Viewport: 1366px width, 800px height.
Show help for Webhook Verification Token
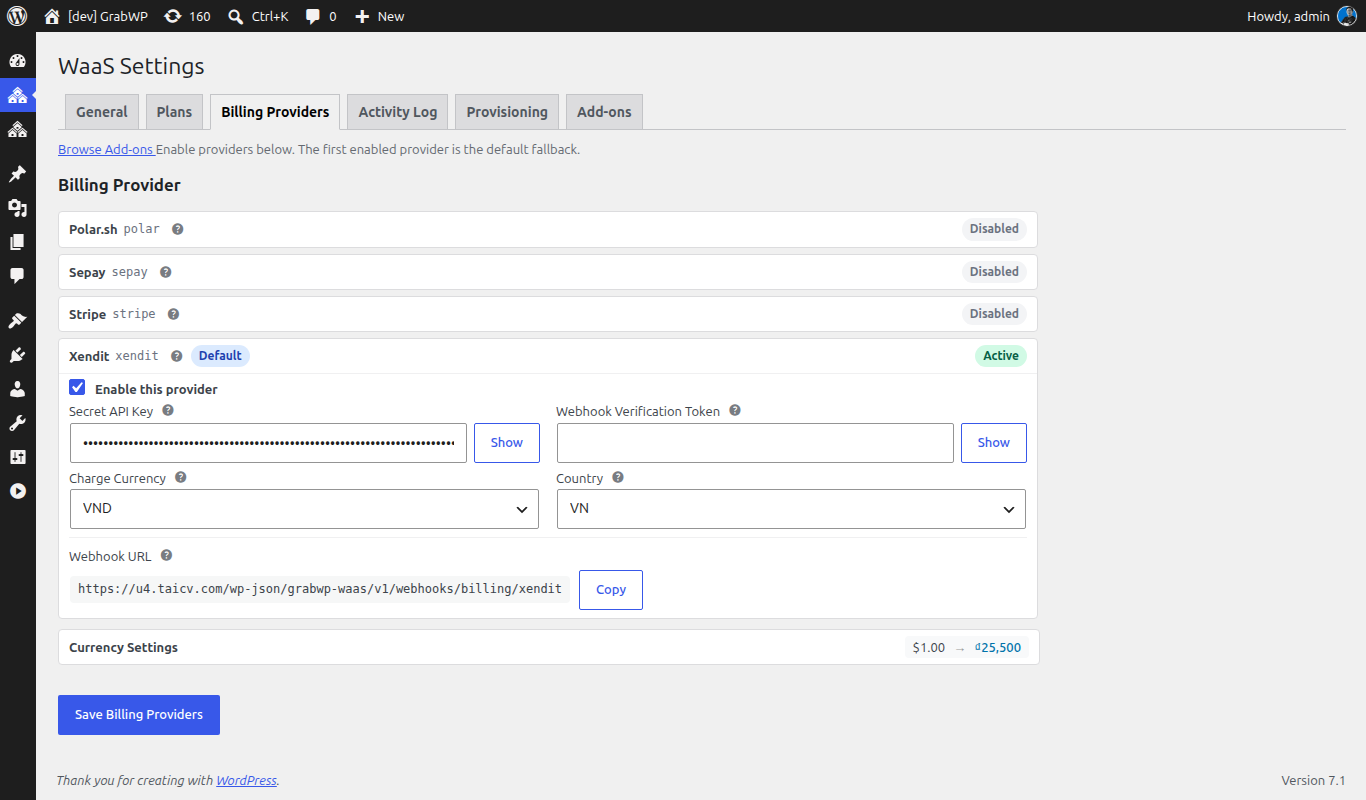point(734,410)
